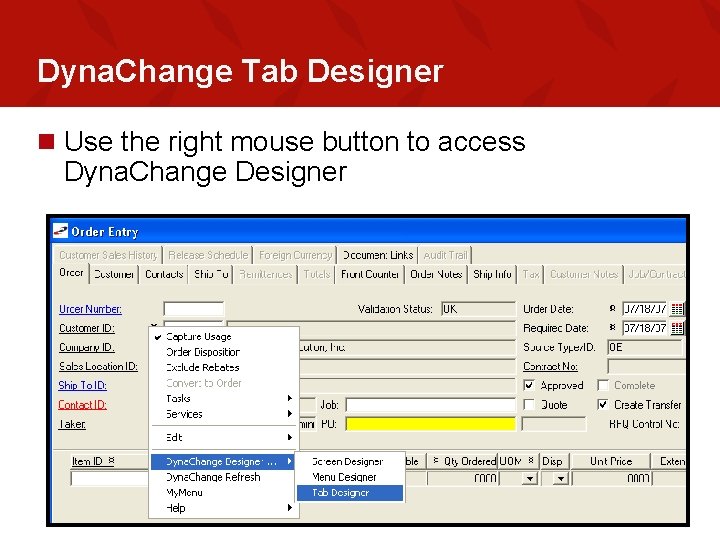Click the Item ID entry cell
Image resolution: width=720 pixels, height=540 pixels.
click(110, 479)
